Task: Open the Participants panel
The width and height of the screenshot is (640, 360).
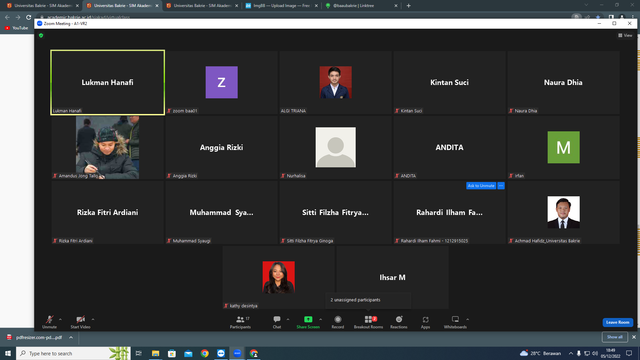Action: tap(240, 322)
